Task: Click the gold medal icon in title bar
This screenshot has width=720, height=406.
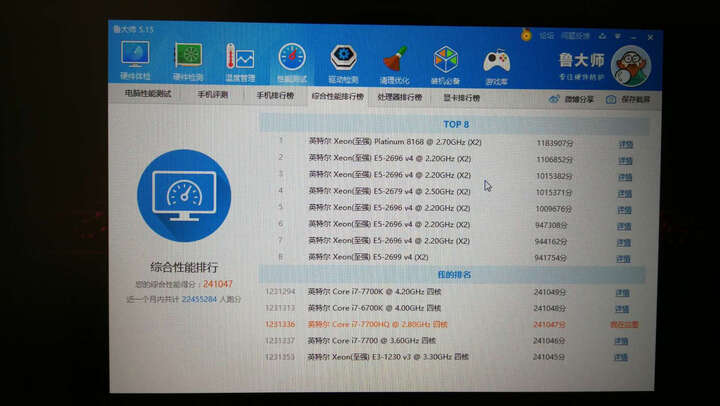Action: click(x=526, y=35)
